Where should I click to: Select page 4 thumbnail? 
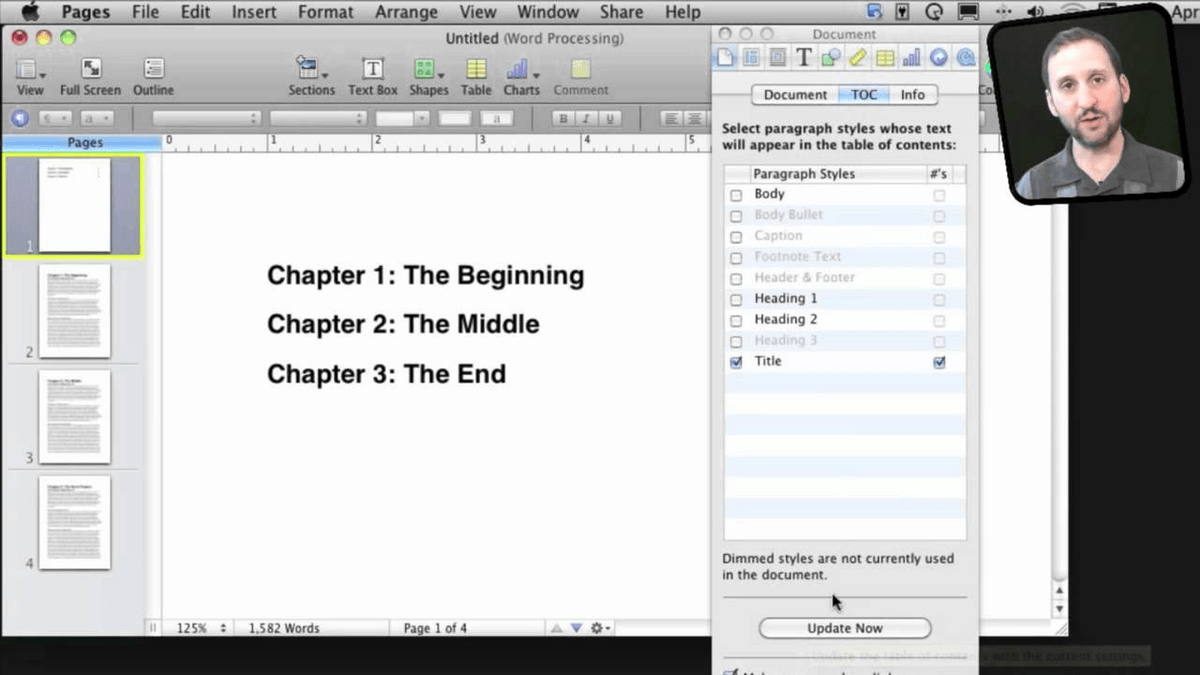(x=75, y=523)
